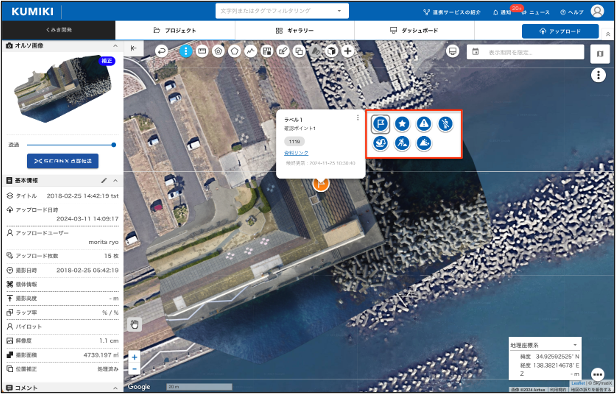Pick the landslide marker icon

[x=424, y=143]
